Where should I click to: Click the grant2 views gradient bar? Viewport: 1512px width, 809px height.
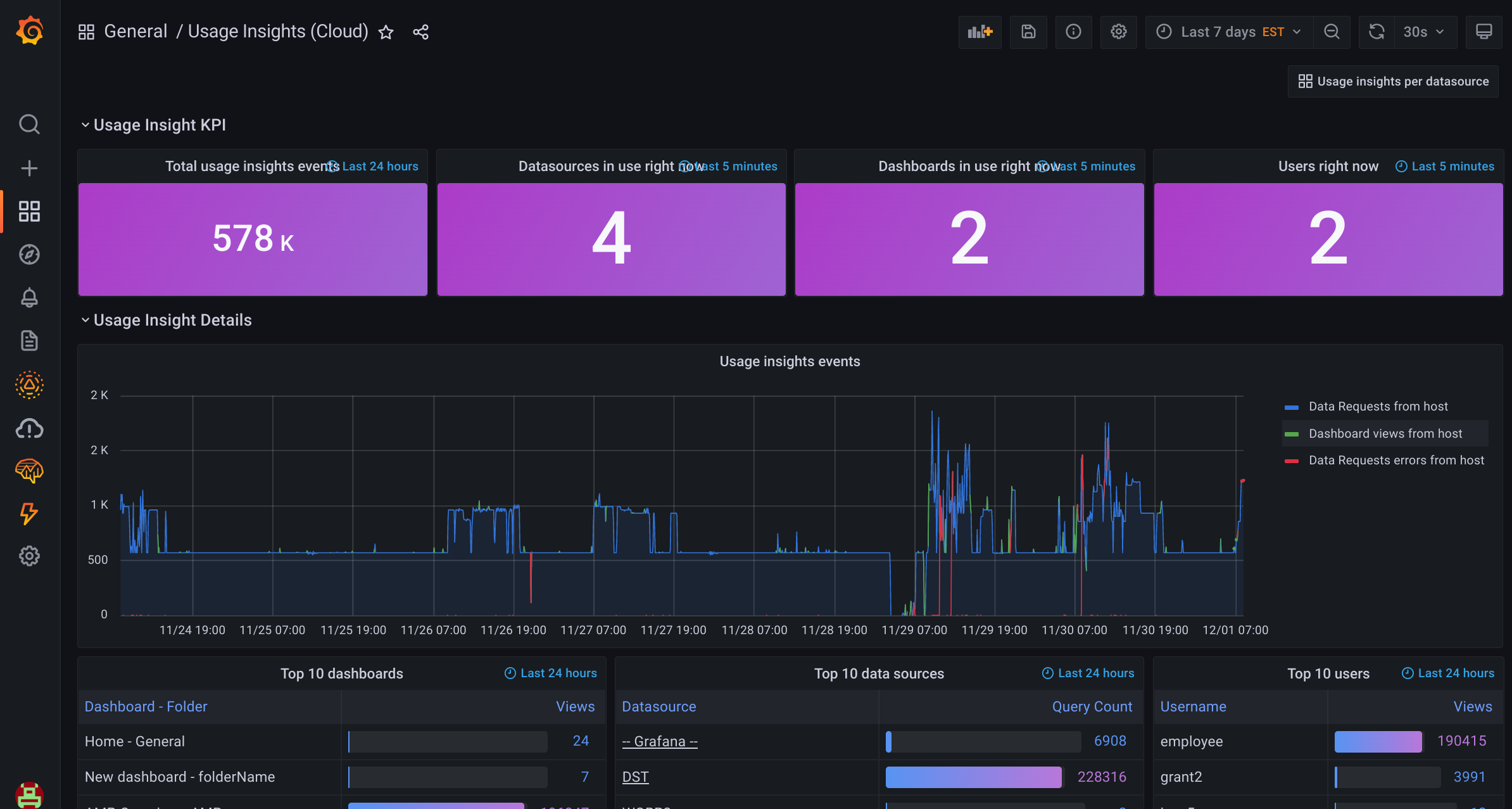(1387, 777)
